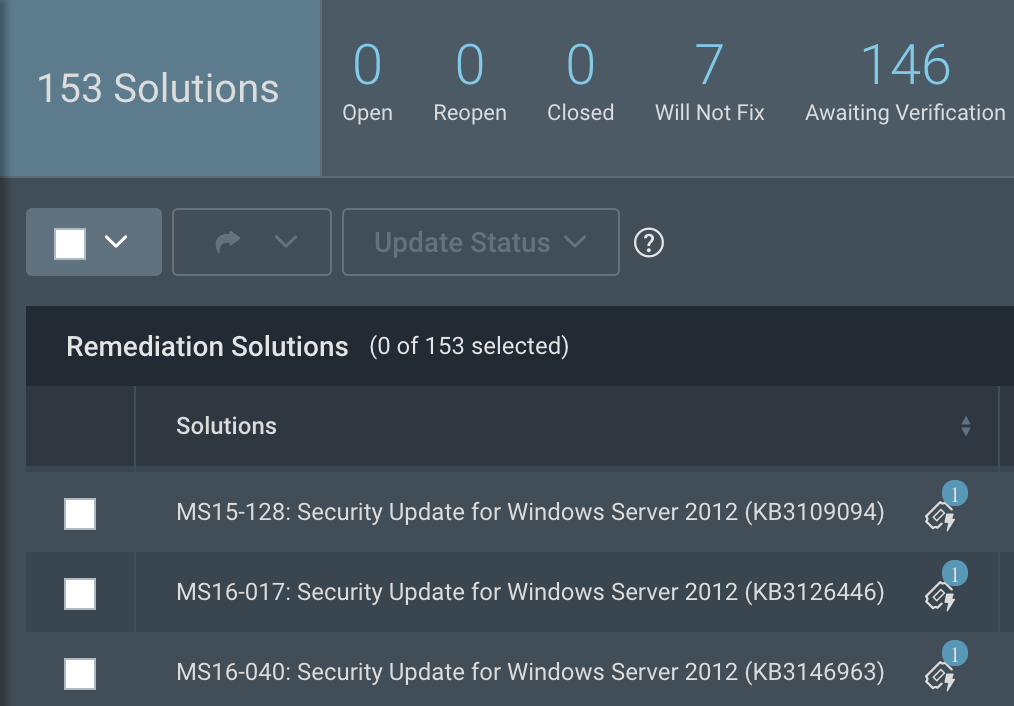This screenshot has height=706, width=1014.
Task: Click the attachment icon for MS15-128 row
Action: click(x=939, y=516)
